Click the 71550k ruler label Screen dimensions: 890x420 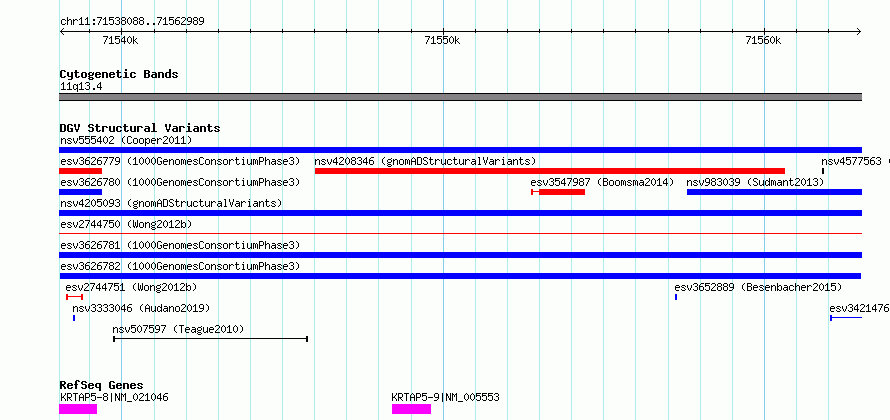pyautogui.click(x=442, y=40)
